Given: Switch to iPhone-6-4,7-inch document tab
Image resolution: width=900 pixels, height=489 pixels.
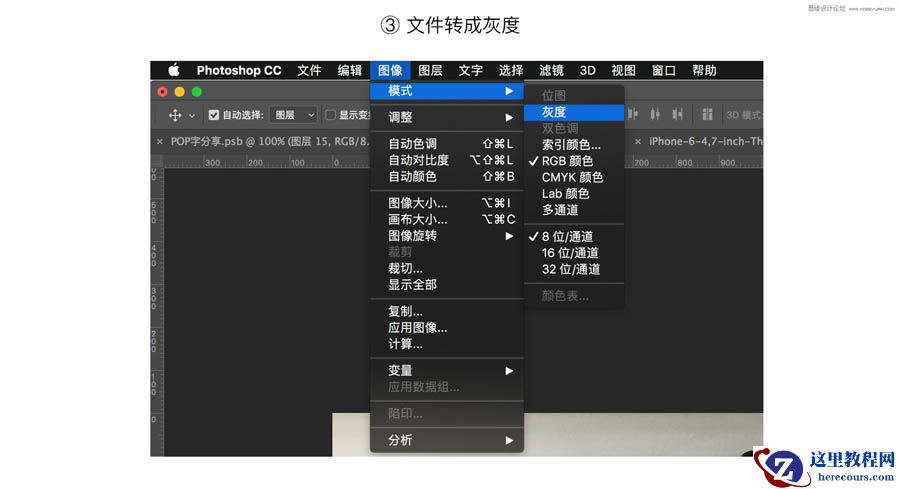Looking at the screenshot, I should (x=705, y=141).
